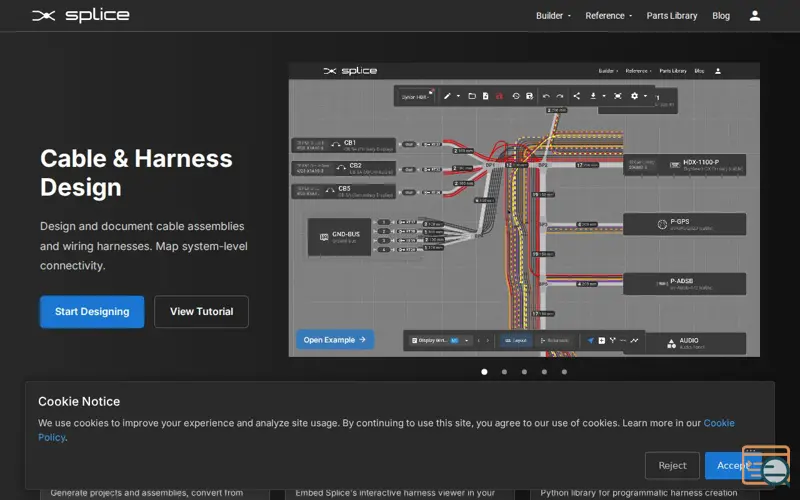Expand the Builder dropdown menu

pos(553,16)
